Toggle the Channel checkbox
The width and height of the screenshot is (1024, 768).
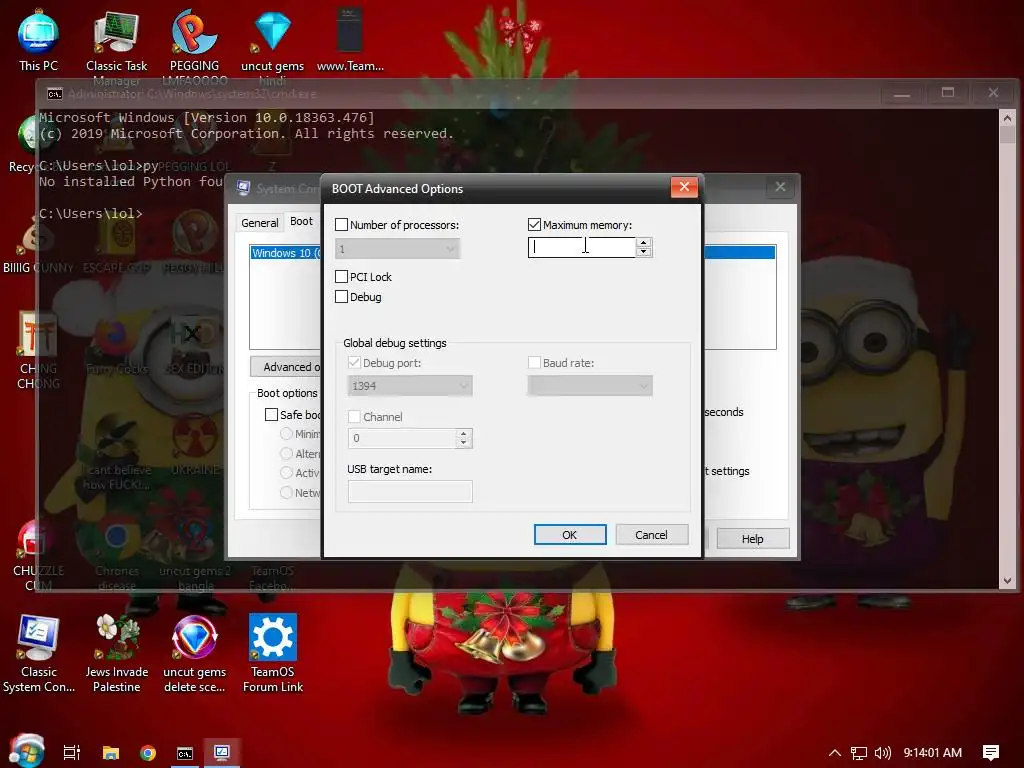pyautogui.click(x=355, y=417)
